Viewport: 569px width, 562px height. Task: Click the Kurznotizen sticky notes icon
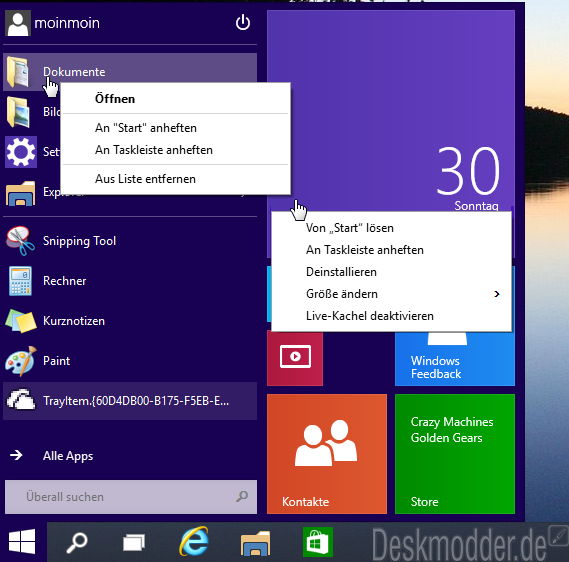click(21, 321)
